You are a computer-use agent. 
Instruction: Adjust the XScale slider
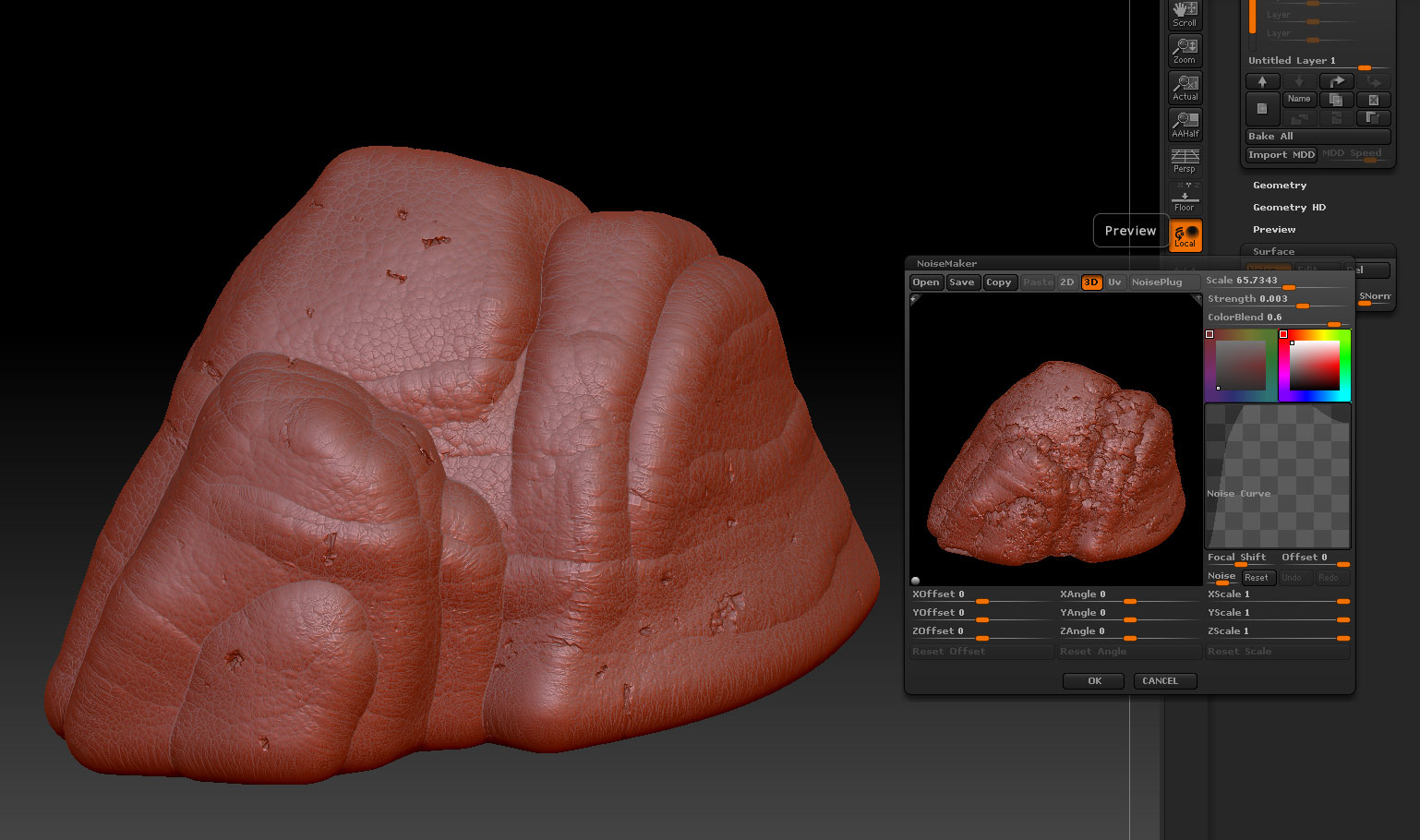point(1278,595)
